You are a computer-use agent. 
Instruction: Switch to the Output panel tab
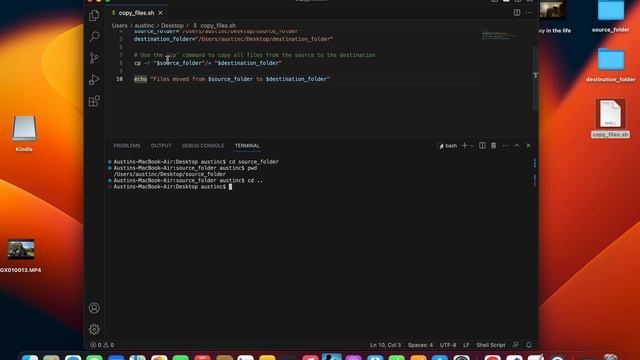tap(161, 146)
